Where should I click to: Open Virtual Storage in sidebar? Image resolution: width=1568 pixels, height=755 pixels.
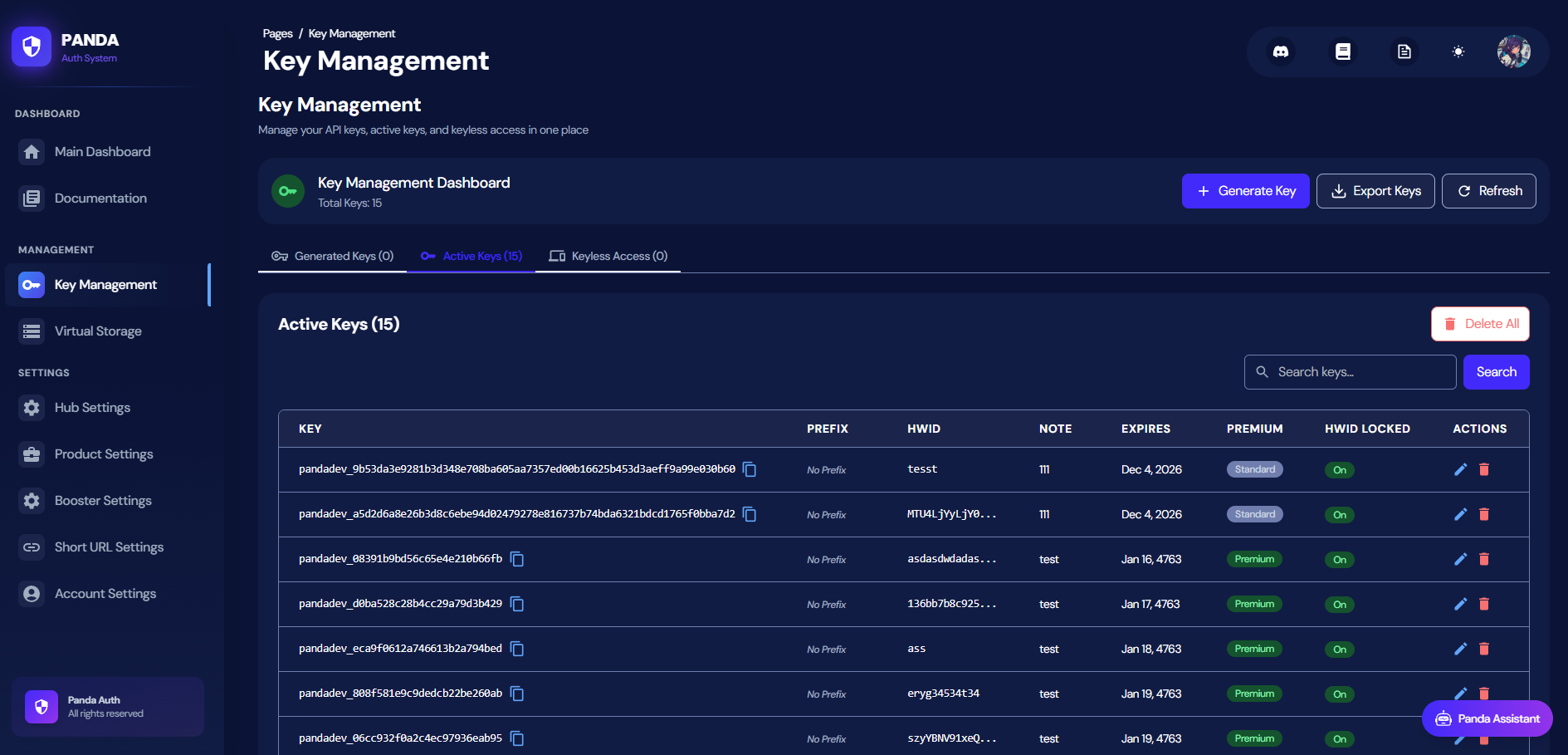[98, 331]
